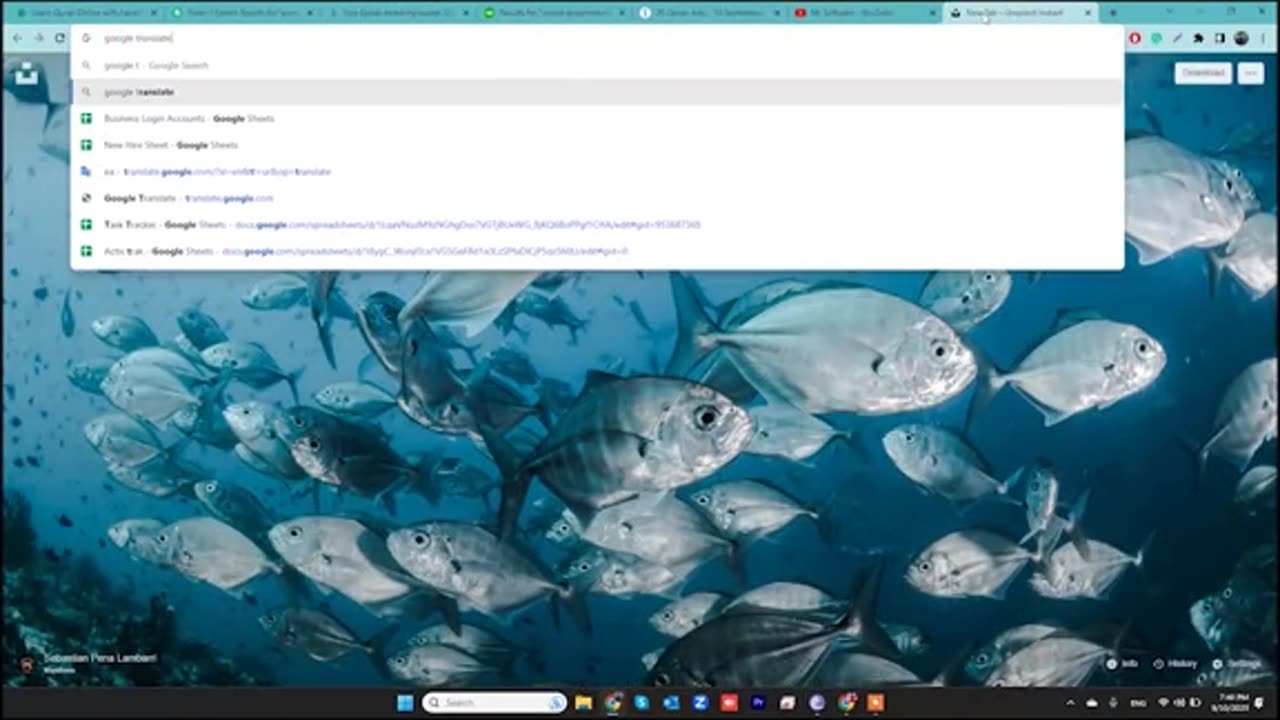Open a new browser tab with plus
1280x720 pixels.
click(1113, 12)
